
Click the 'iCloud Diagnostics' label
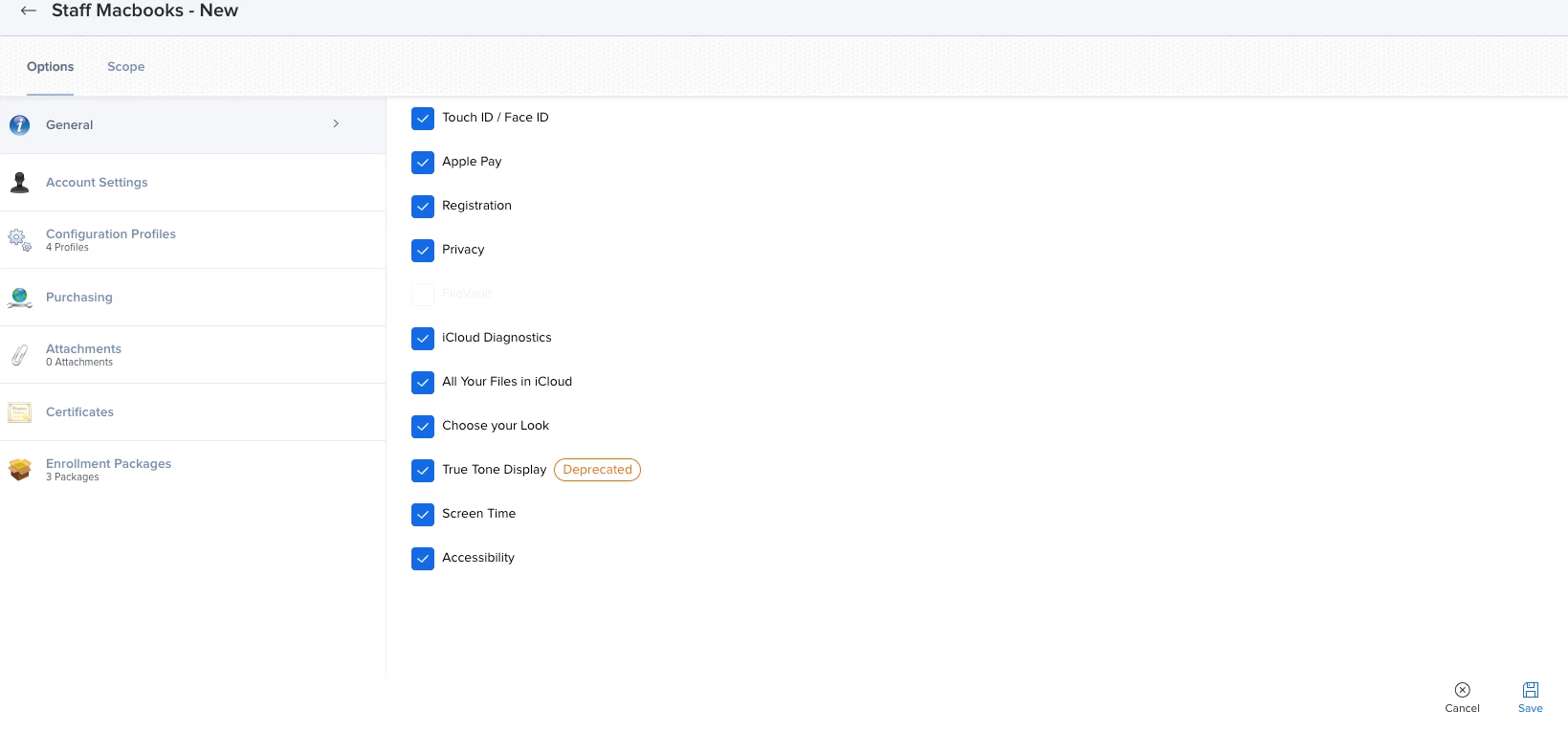[x=497, y=338]
